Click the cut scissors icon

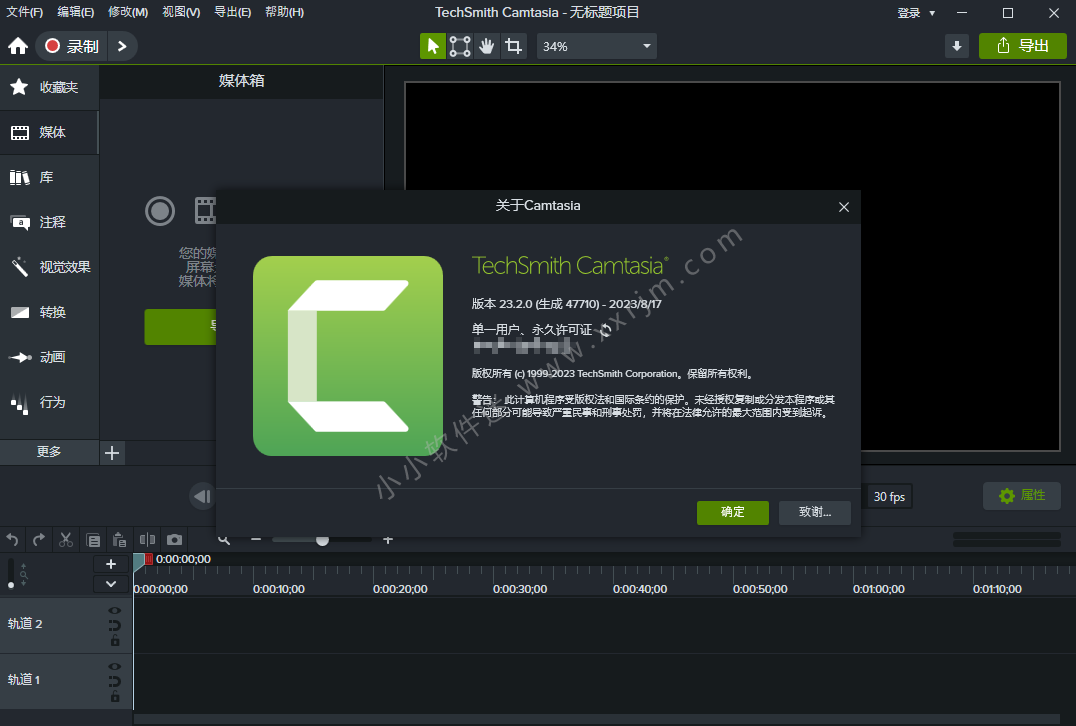[66, 540]
